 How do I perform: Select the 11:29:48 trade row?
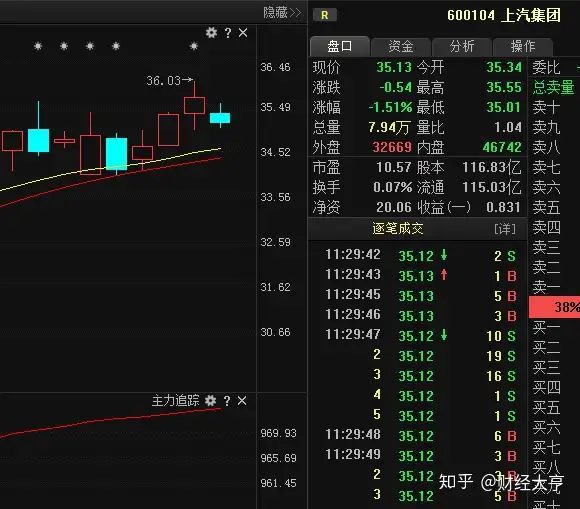(x=417, y=436)
